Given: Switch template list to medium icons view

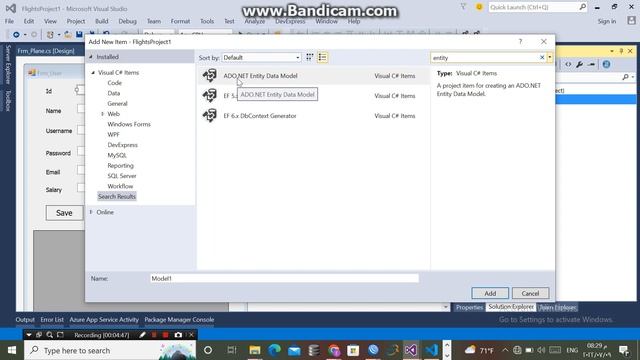Looking at the screenshot, I should (x=310, y=58).
